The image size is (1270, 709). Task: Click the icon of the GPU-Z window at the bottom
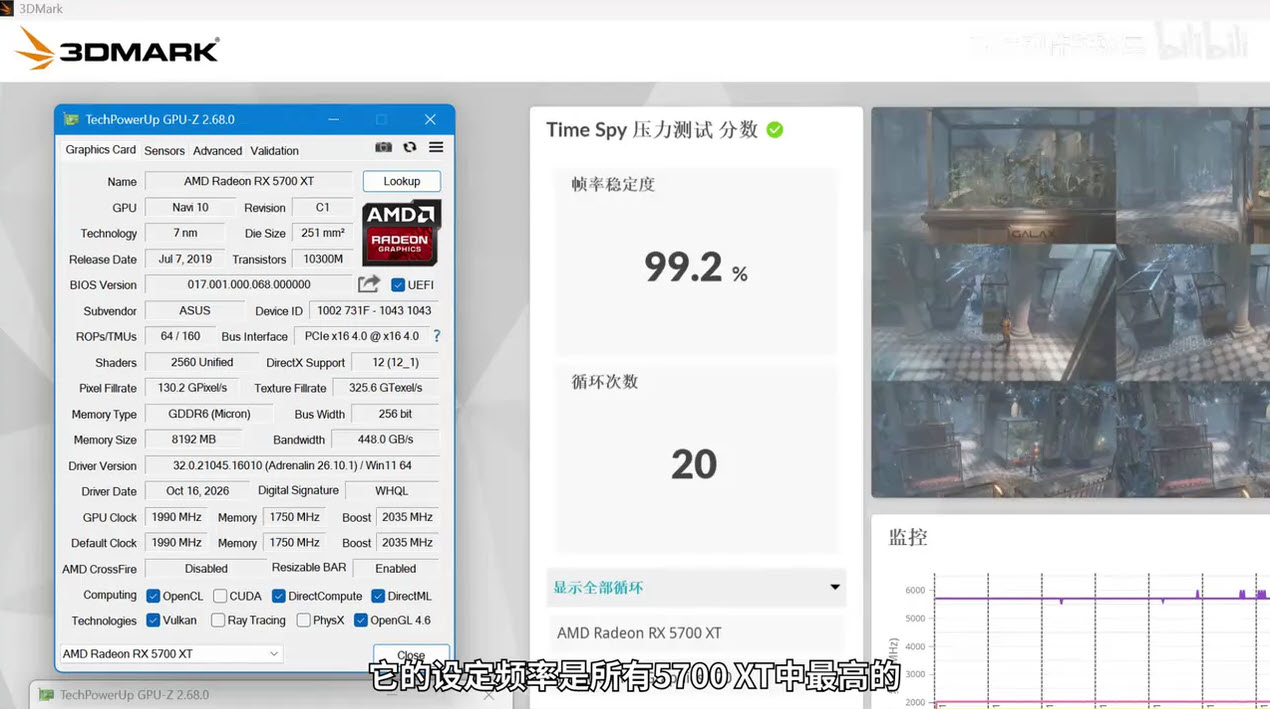tap(46, 695)
